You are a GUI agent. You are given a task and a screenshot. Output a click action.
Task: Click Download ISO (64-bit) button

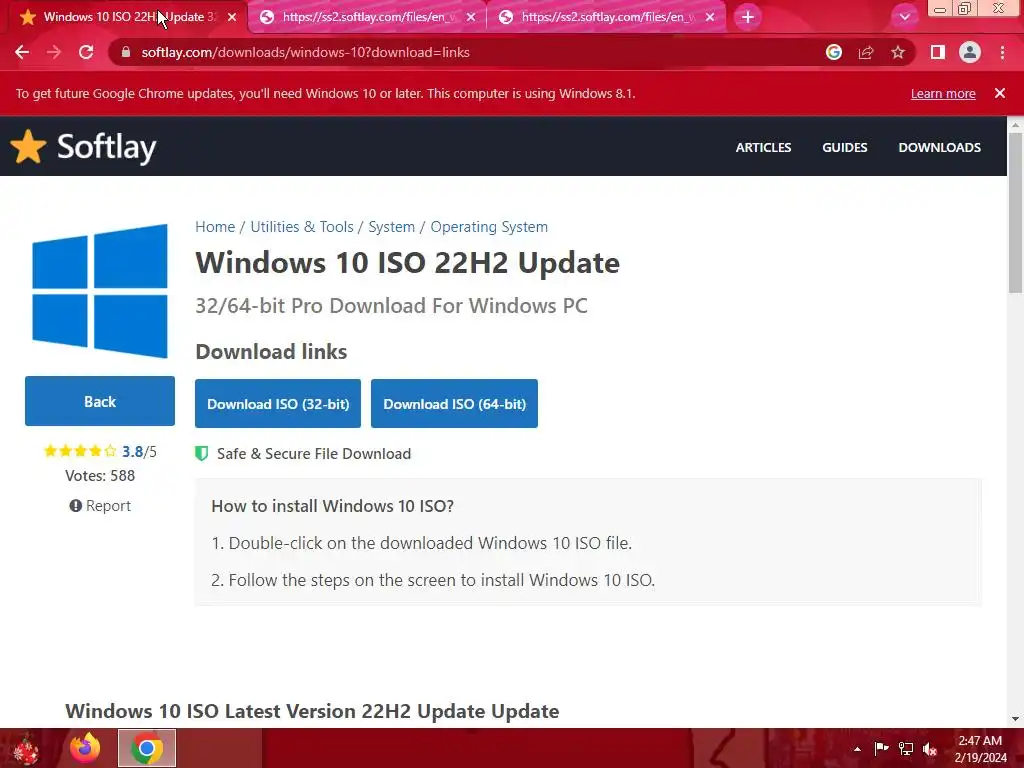454,404
